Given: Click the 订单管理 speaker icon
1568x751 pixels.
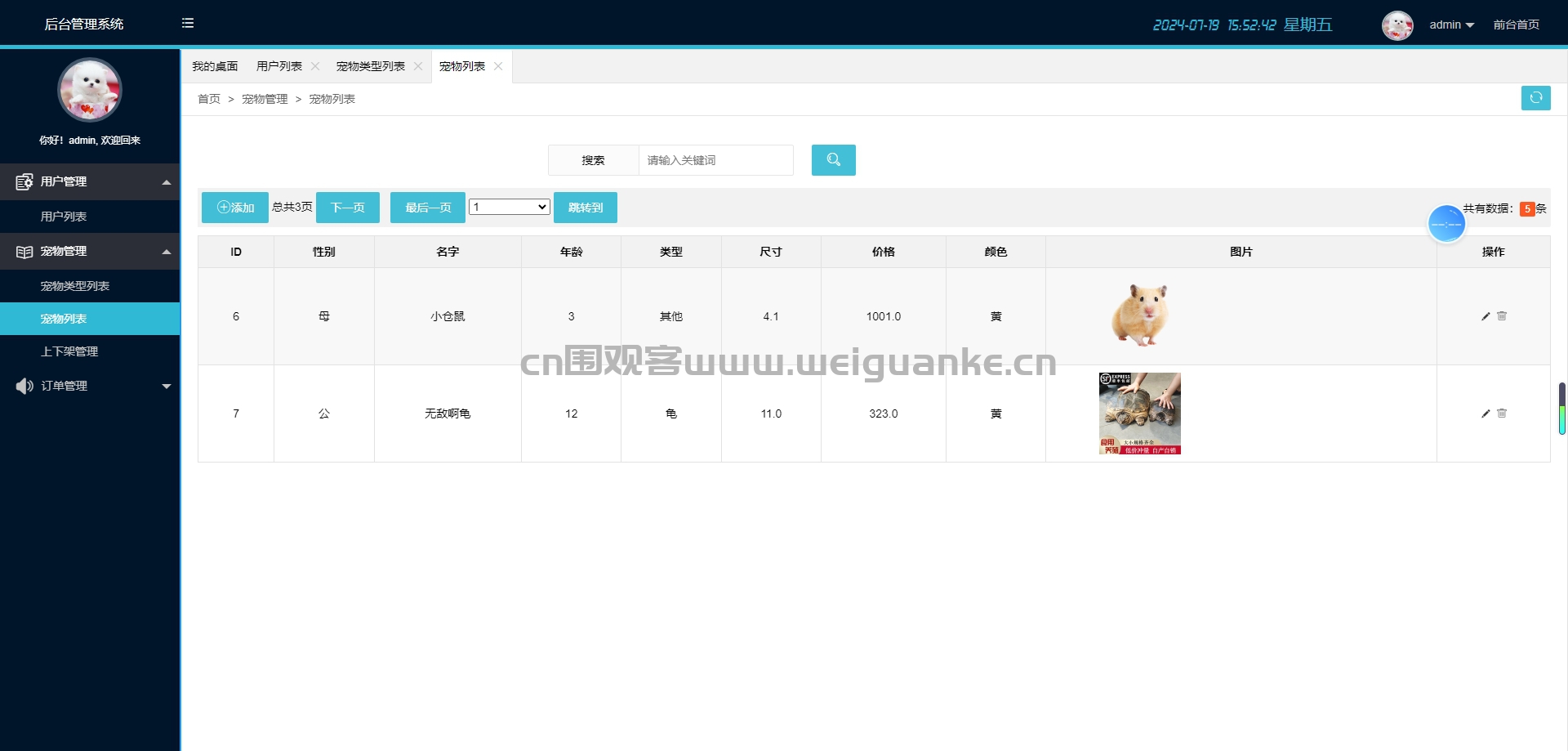Looking at the screenshot, I should [x=24, y=386].
